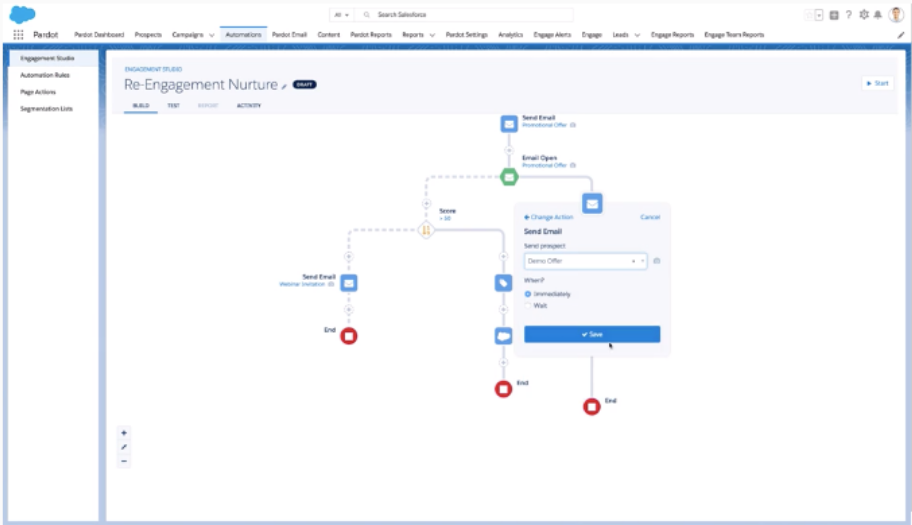Image resolution: width=912 pixels, height=525 pixels.
Task: Open the Analytics tab
Action: tap(510, 35)
